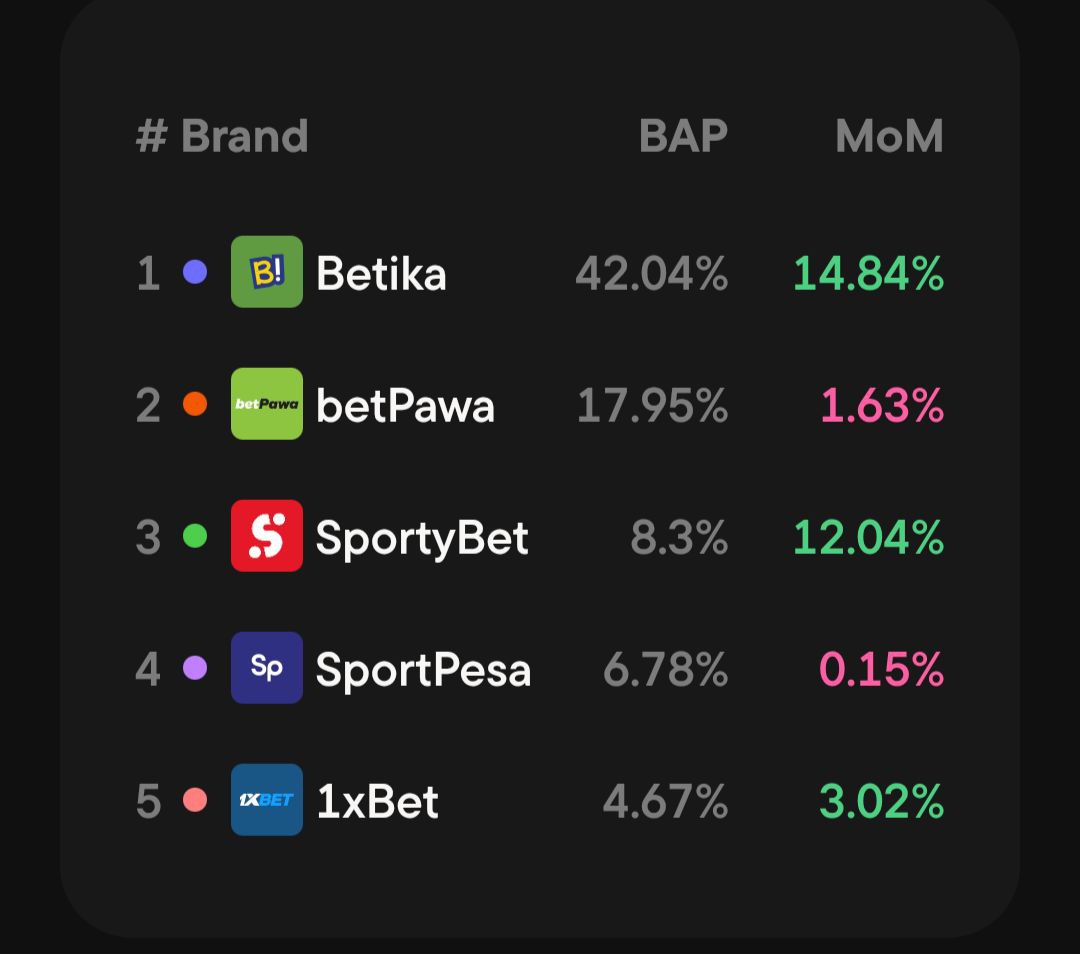Screen dimensions: 1080x954
Task: Open the 1xBet brand name
Action: pyautogui.click(x=377, y=802)
